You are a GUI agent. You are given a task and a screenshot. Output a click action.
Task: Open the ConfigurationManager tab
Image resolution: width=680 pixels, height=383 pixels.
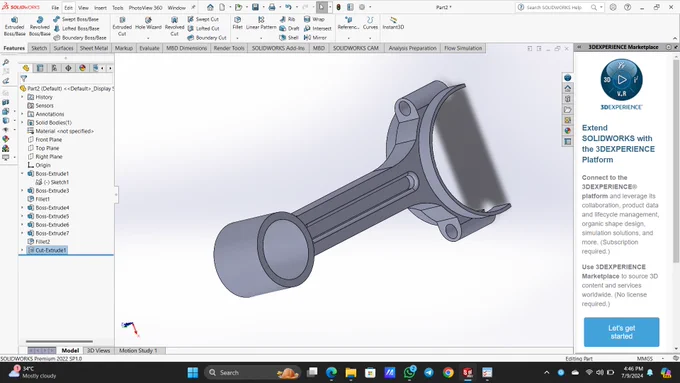(x=54, y=68)
